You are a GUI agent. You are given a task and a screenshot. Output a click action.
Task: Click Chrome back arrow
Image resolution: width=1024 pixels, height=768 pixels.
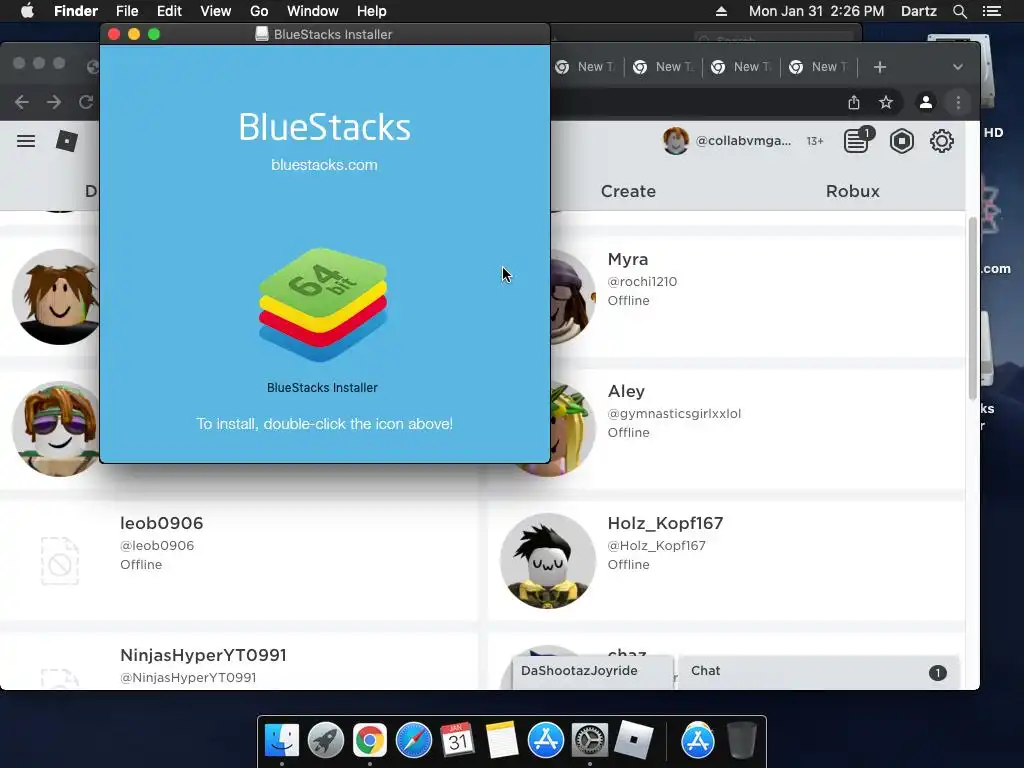22,102
